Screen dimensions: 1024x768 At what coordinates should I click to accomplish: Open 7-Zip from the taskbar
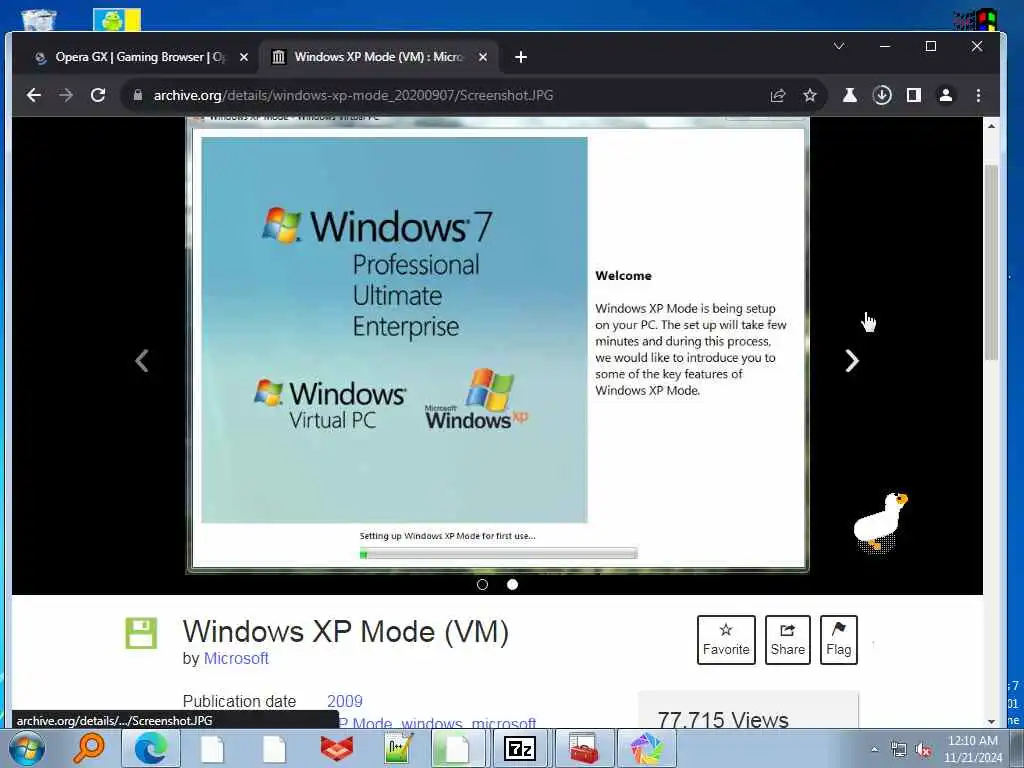pyautogui.click(x=520, y=748)
